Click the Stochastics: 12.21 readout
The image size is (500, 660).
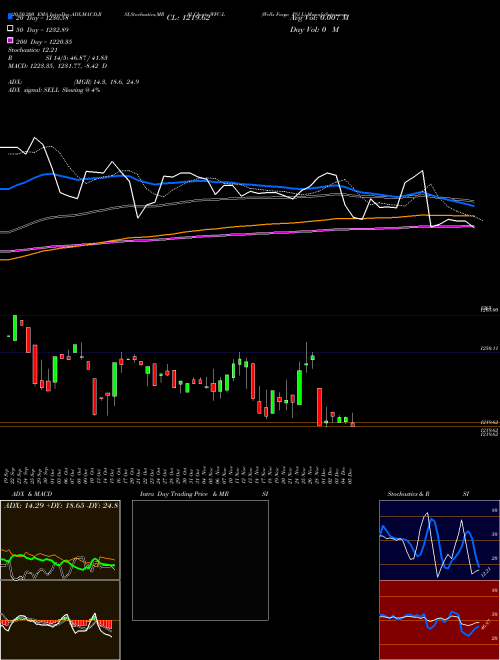pos(33,50)
